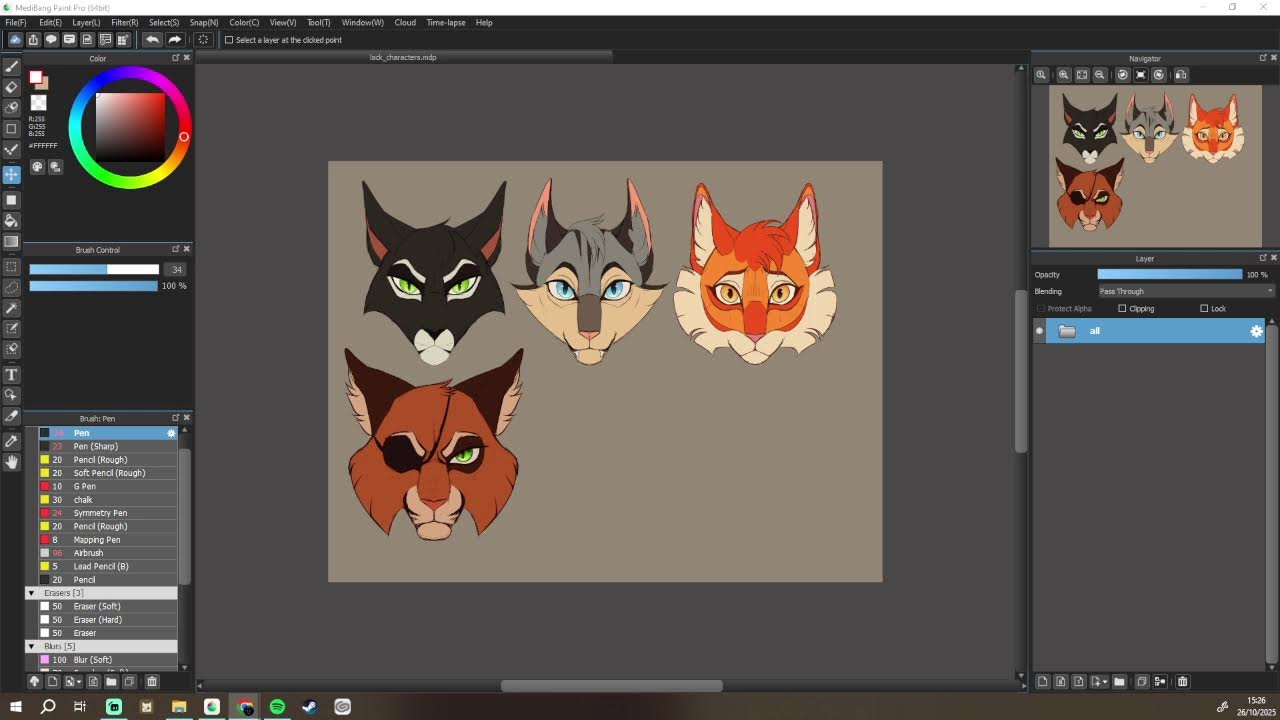Screen dimensions: 1280x720
Task: Choose the Symmetry Pen brush
Action: (x=107, y=513)
